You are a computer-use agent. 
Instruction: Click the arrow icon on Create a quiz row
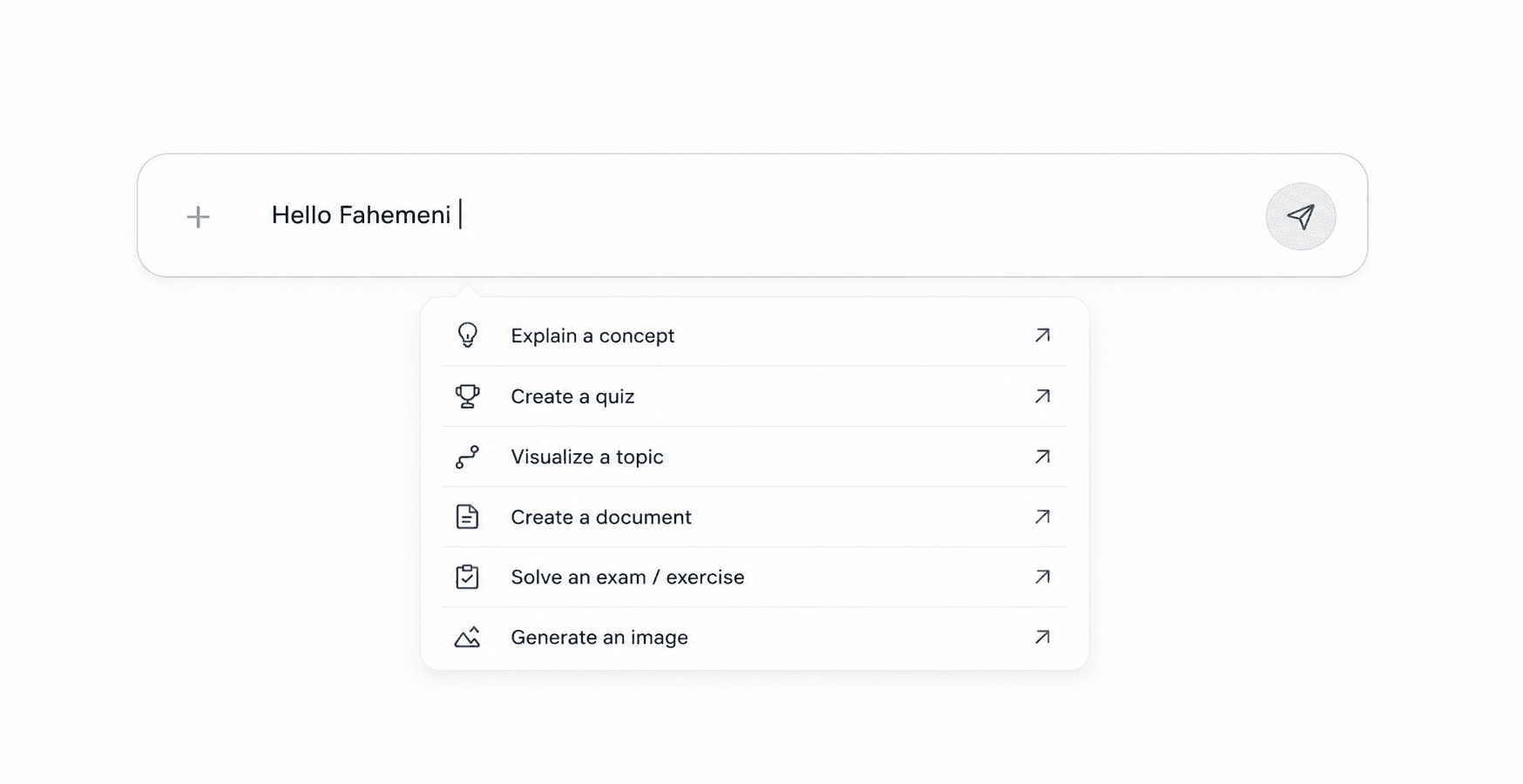coord(1042,396)
